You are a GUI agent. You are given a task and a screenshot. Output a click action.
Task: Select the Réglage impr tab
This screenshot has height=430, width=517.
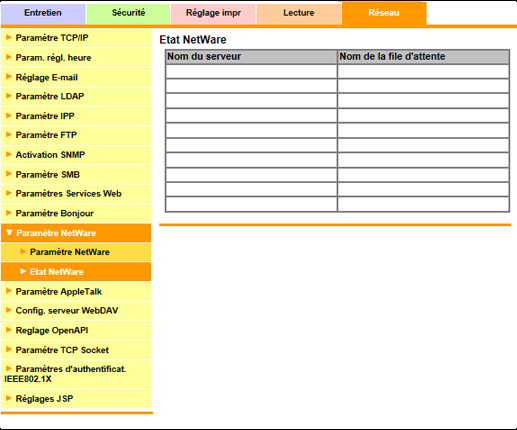[213, 13]
